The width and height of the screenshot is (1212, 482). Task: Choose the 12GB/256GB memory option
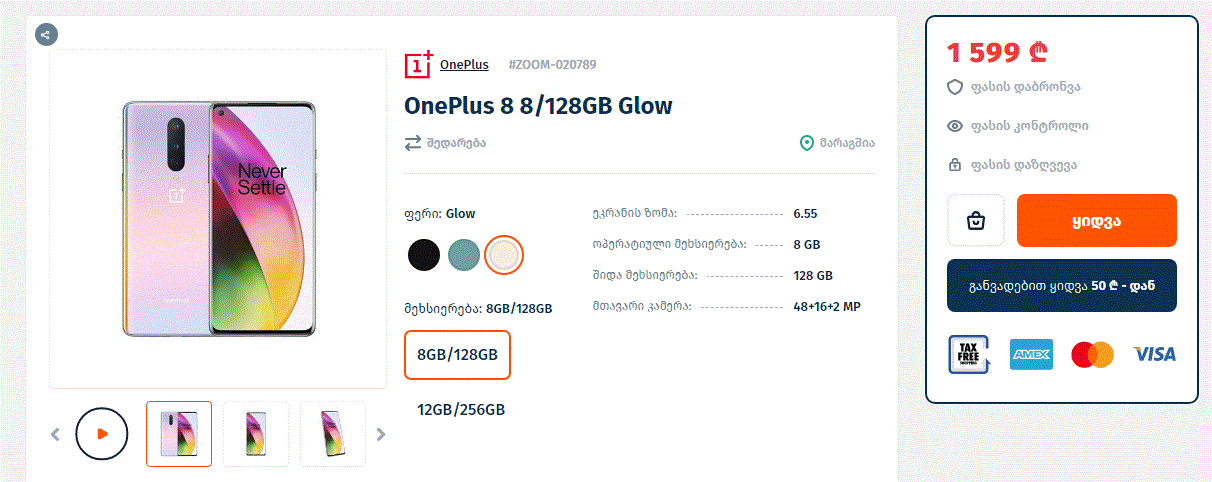coord(461,410)
